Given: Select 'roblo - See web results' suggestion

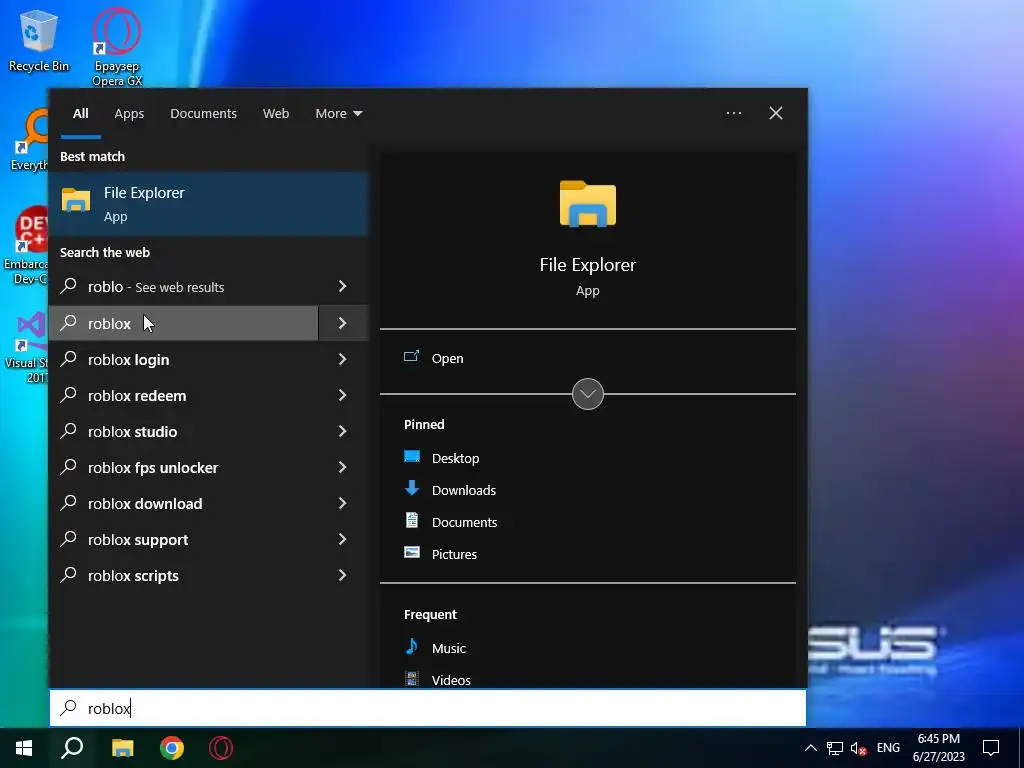Looking at the screenshot, I should tap(184, 287).
